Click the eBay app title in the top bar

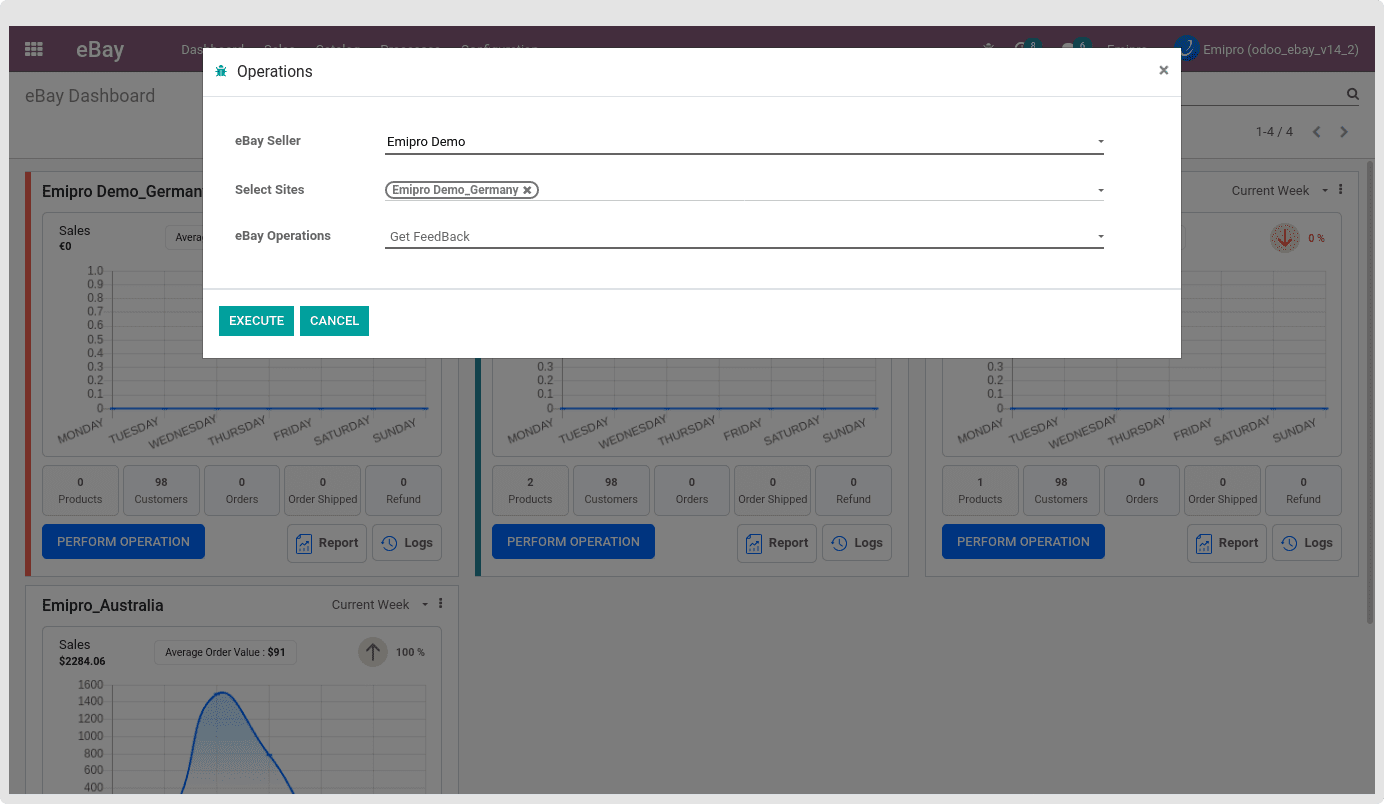(100, 49)
